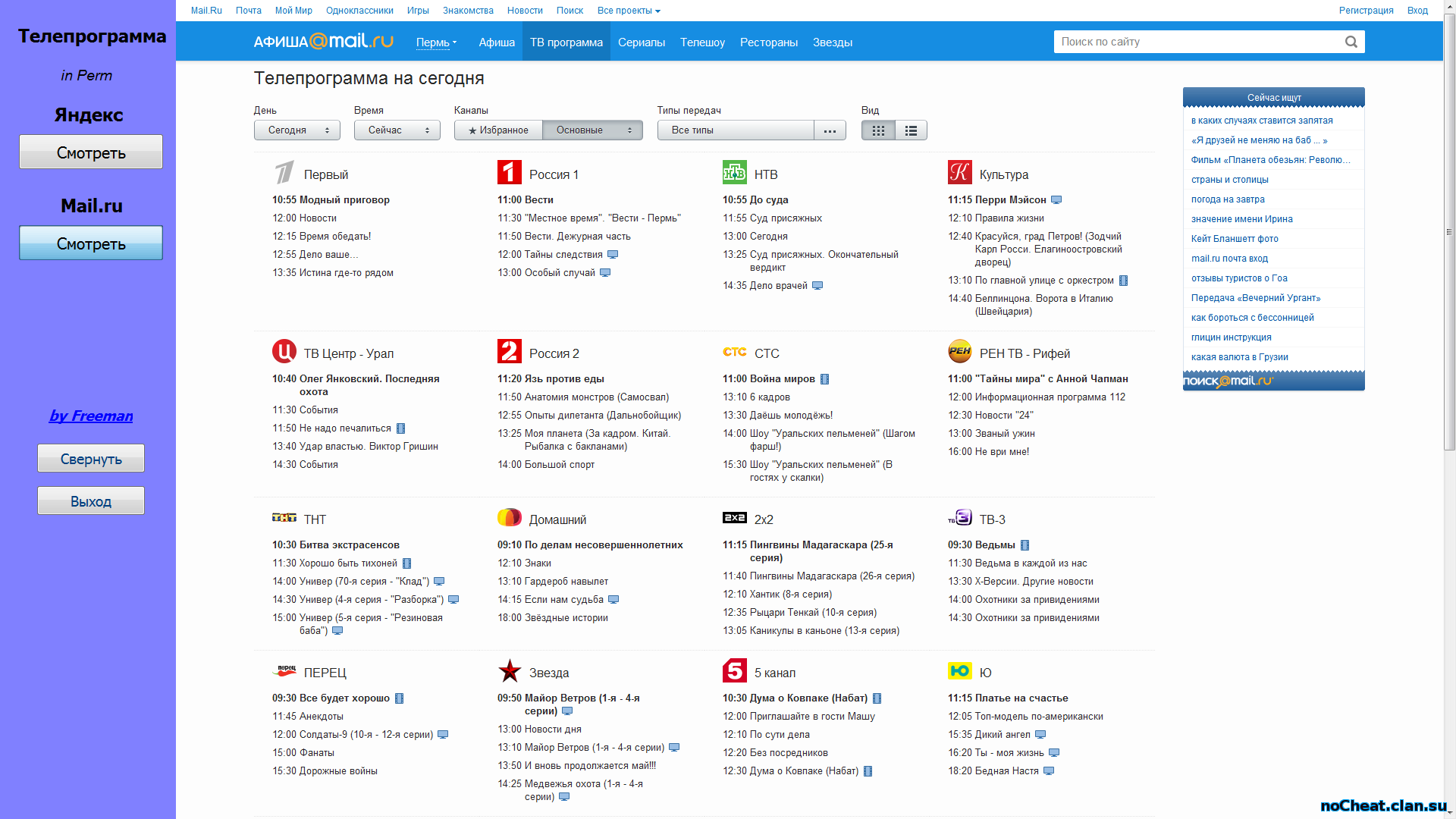This screenshot has width=1456, height=819.
Task: Click Смотреть button under Яндекс
Action: (x=91, y=152)
